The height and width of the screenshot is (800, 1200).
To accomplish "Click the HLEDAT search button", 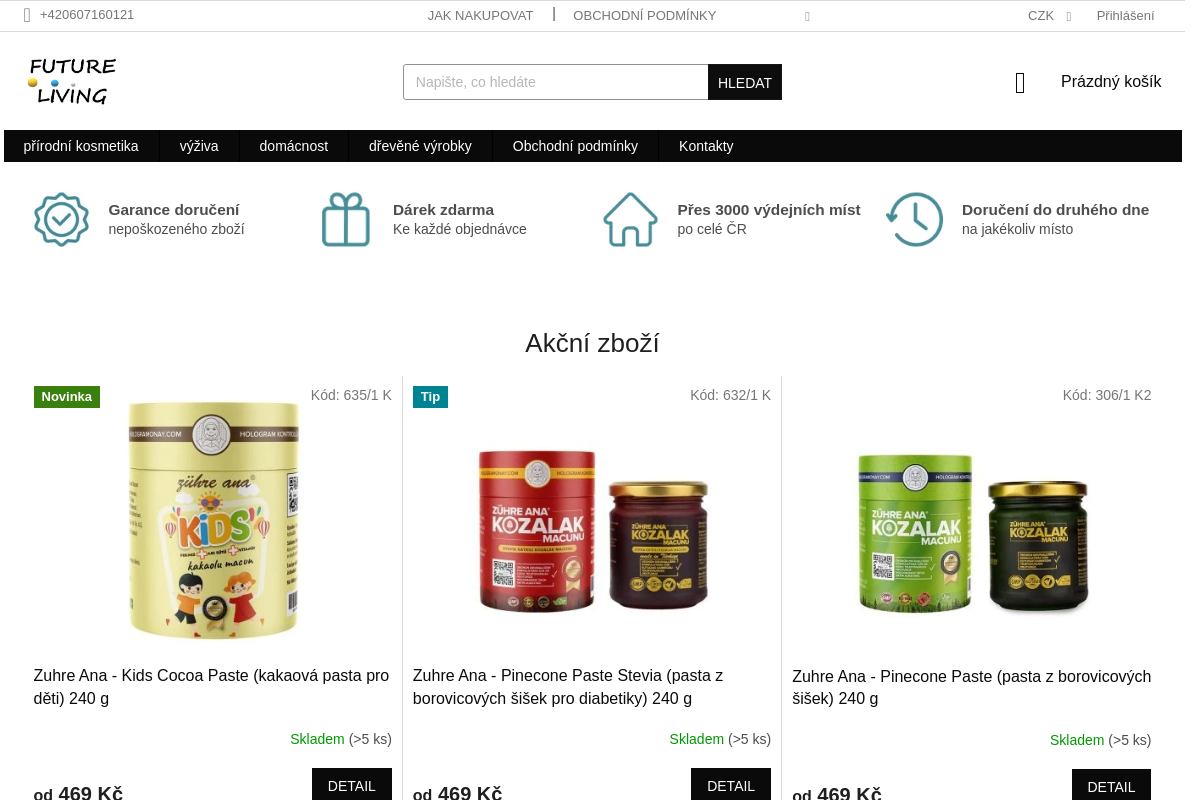I will 745,82.
